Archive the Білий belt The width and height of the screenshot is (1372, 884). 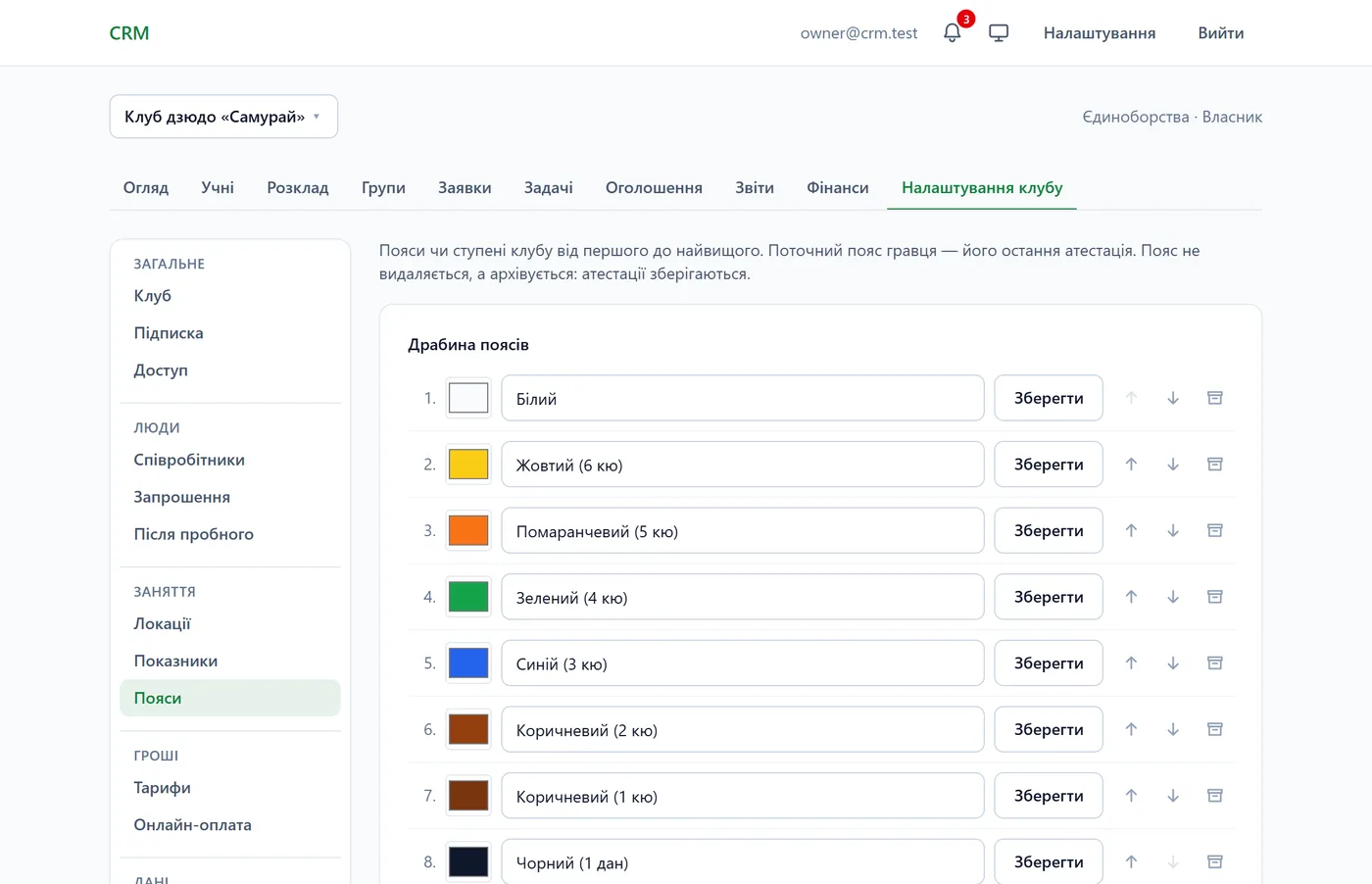[1215, 398]
